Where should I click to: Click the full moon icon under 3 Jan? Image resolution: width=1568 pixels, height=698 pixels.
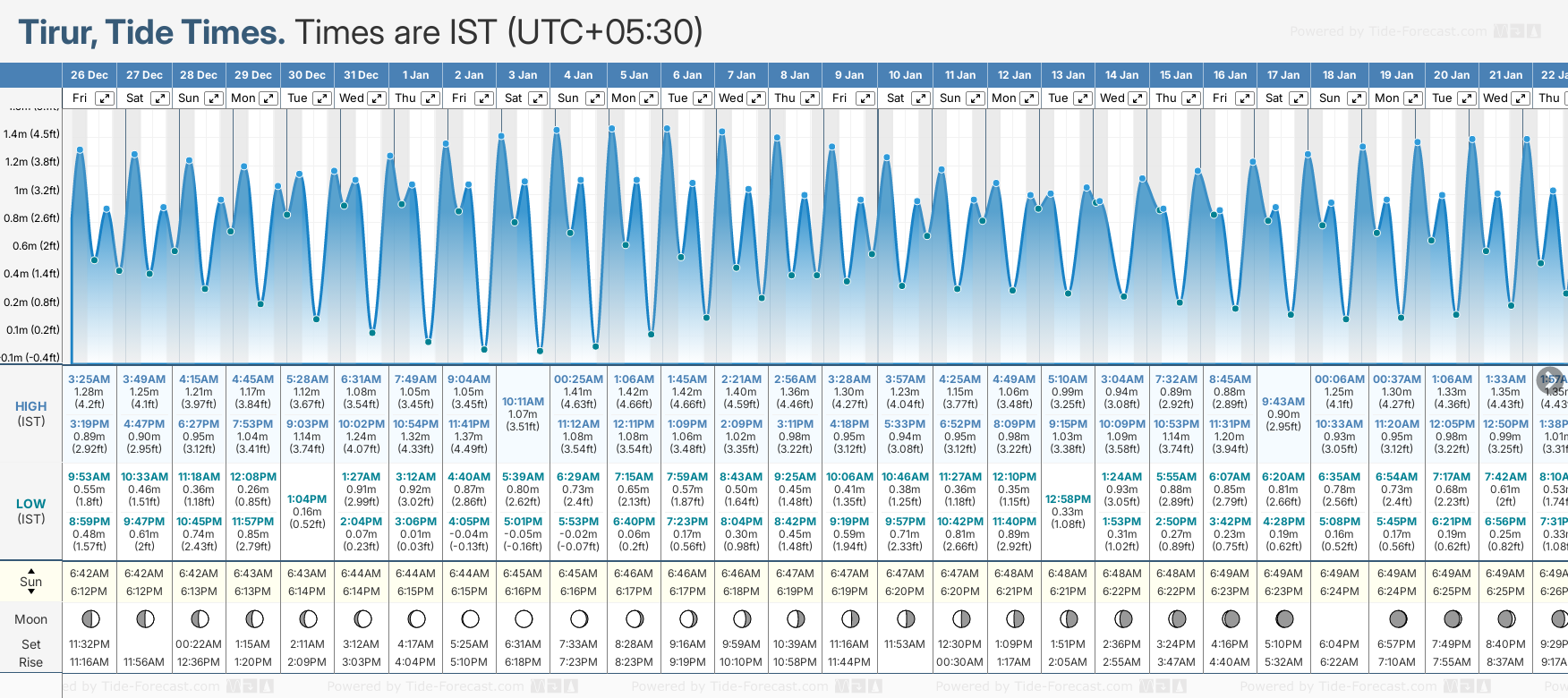524,618
